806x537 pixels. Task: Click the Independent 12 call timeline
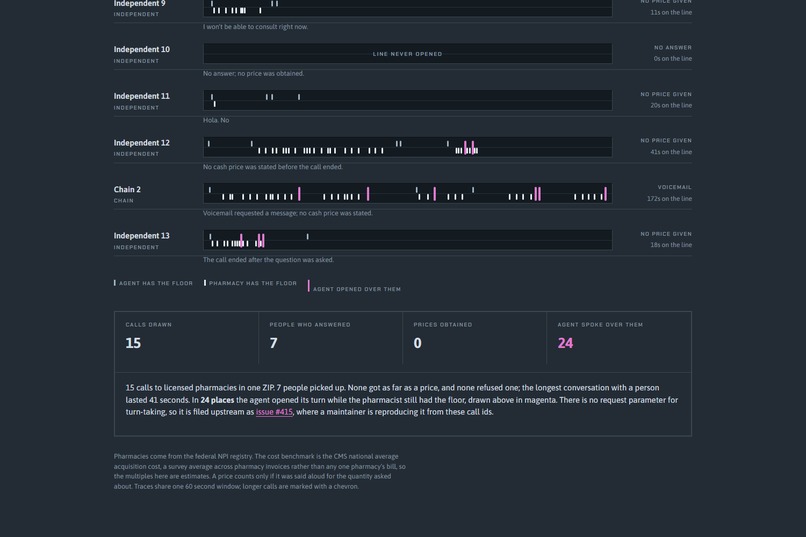coord(408,147)
